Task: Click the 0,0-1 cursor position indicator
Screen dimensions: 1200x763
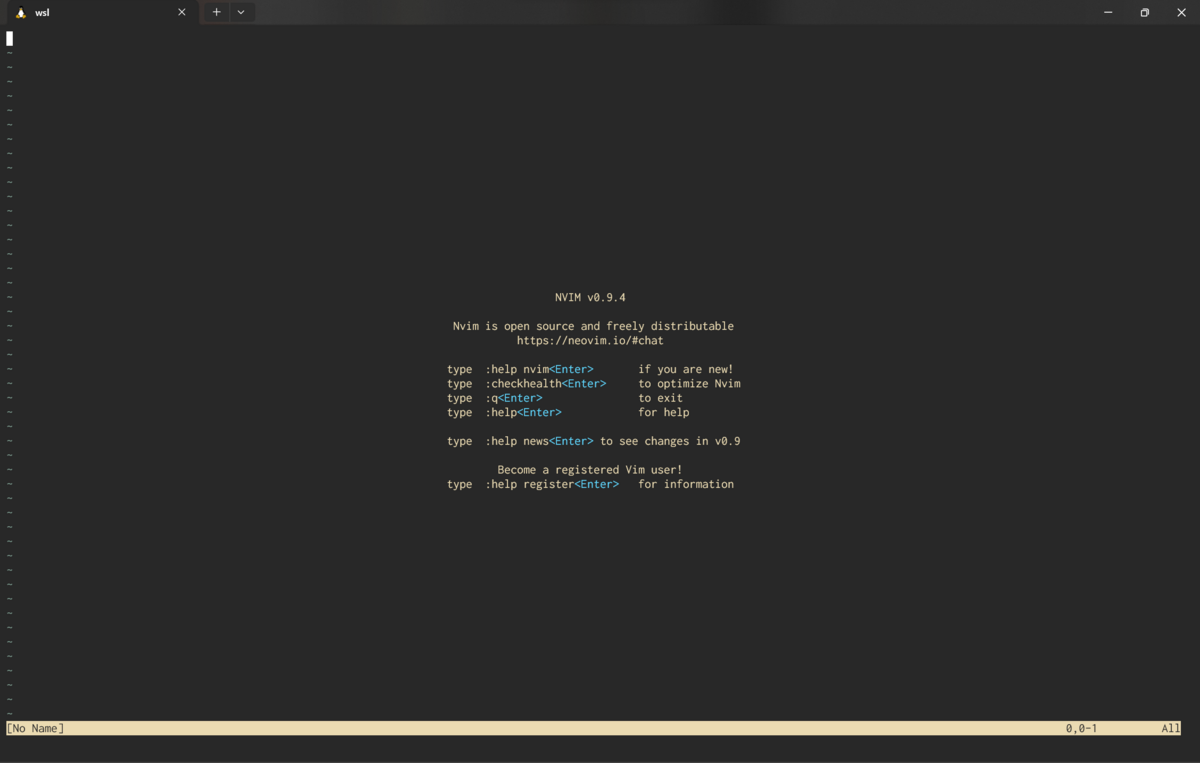Action: click(x=1081, y=728)
